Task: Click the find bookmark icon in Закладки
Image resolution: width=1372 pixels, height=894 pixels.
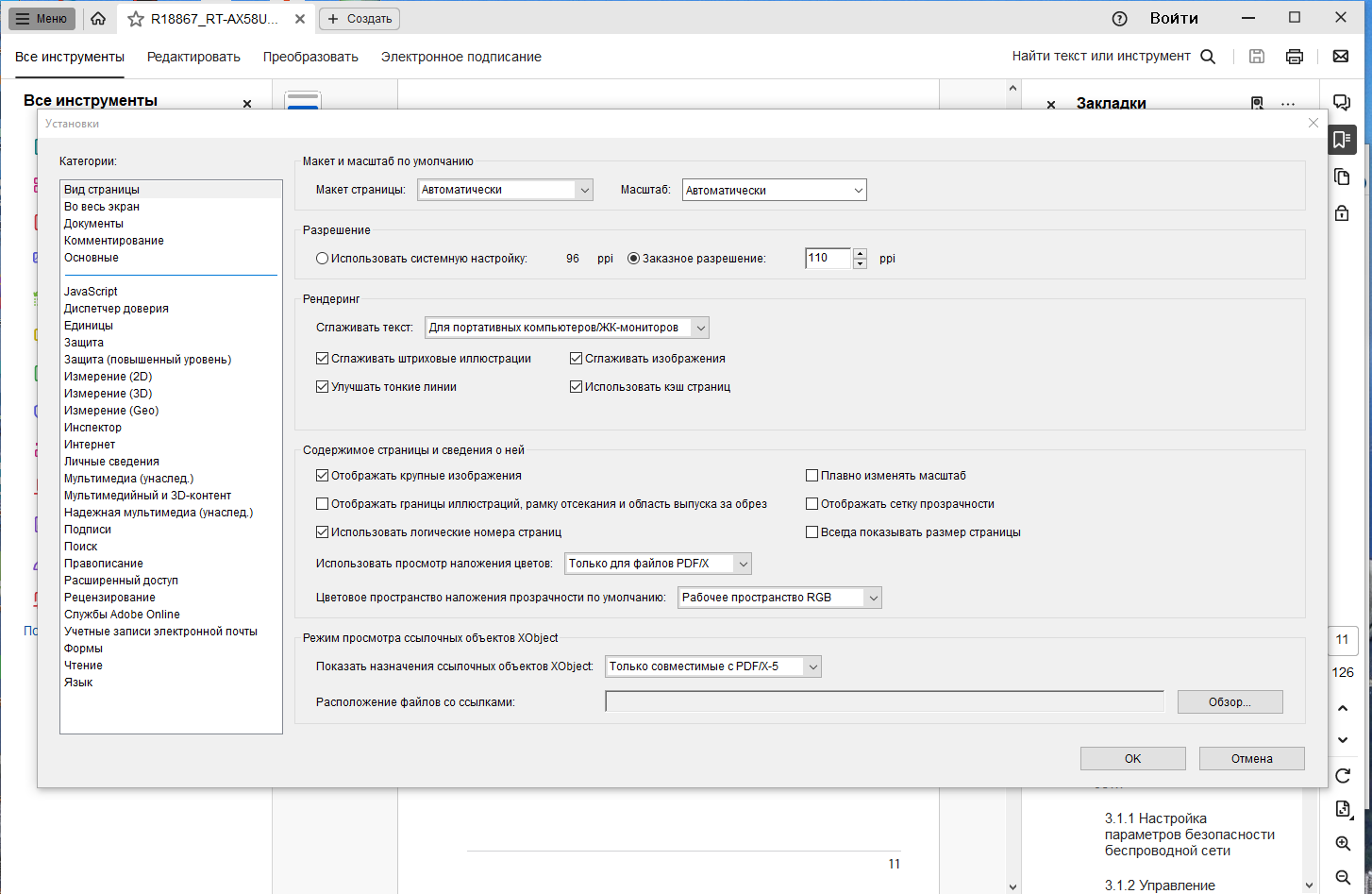Action: pyautogui.click(x=1257, y=103)
